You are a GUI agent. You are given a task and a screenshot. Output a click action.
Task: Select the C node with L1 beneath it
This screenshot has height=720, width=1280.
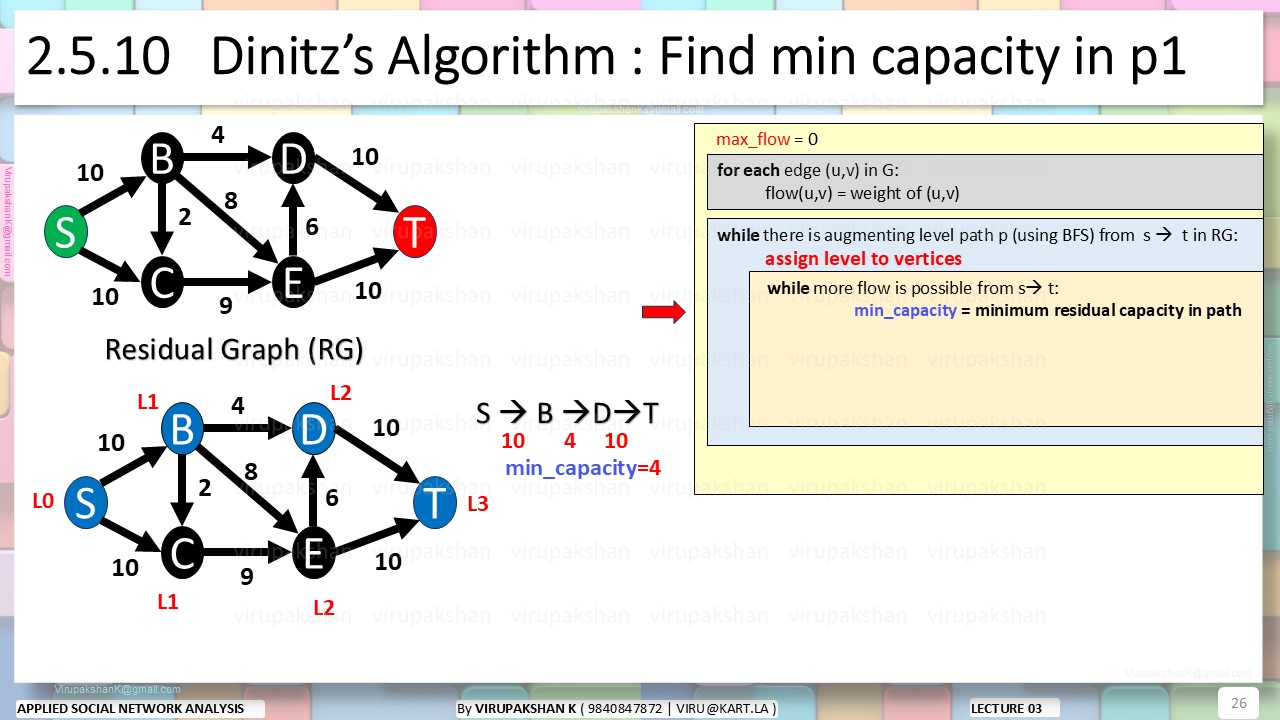(x=182, y=554)
